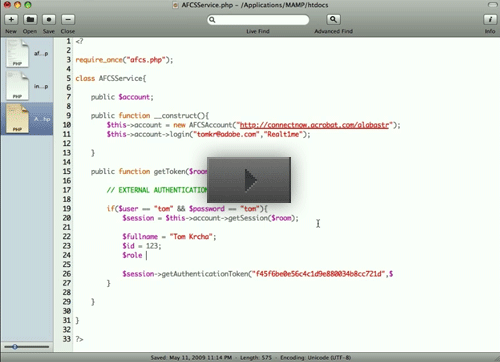500x362 pixels.
Task: Click the connectnow.acrobat.com URL in code
Action: coord(314,125)
